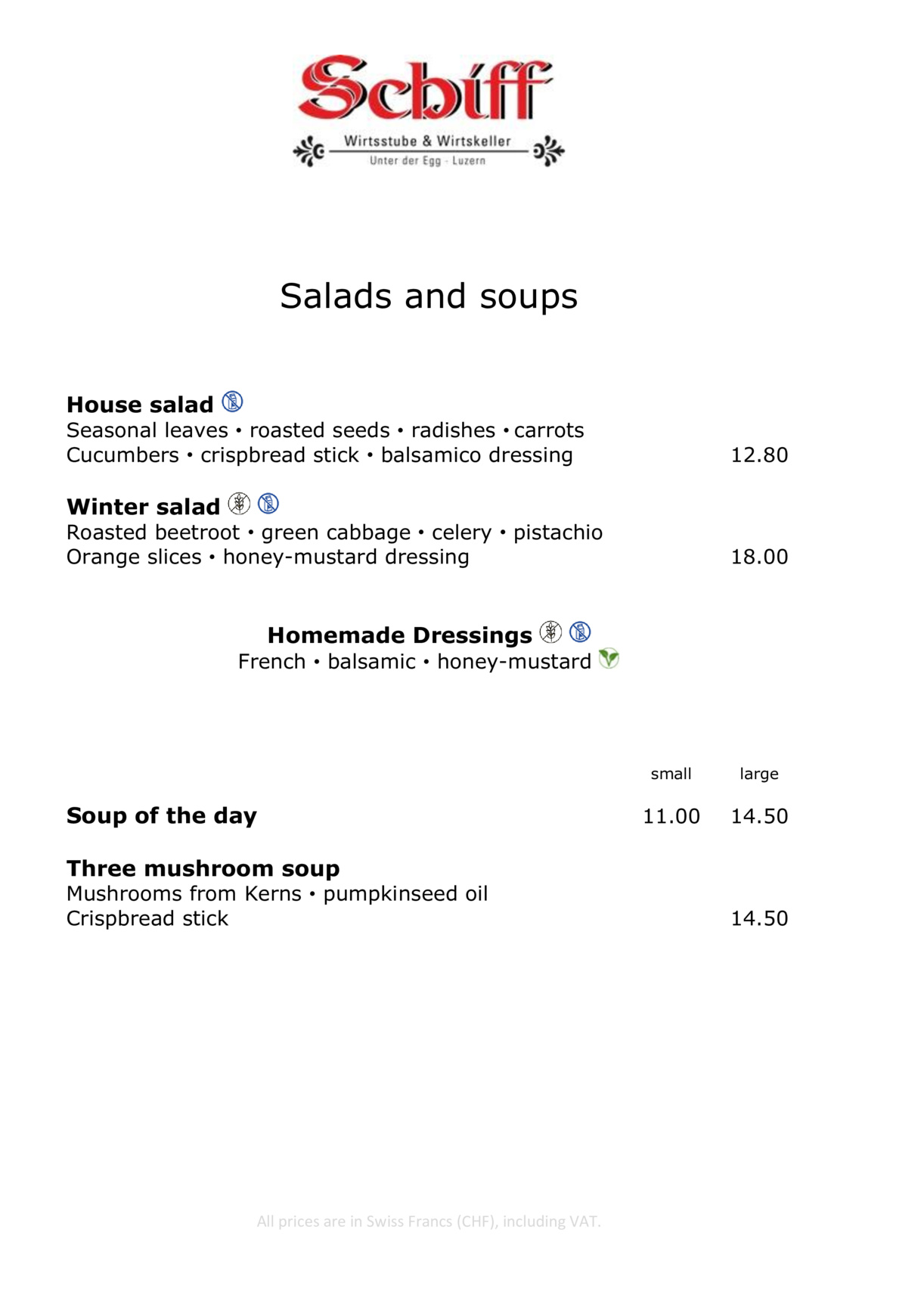The image size is (924, 1307).
Task: Click the left ornament flourish in the logo
Action: (309, 151)
